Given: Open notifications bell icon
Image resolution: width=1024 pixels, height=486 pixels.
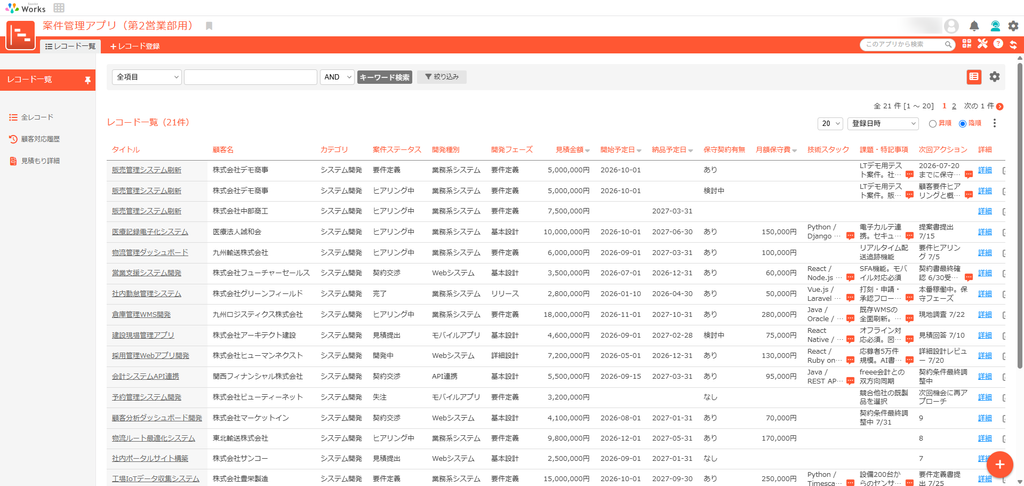Looking at the screenshot, I should click(974, 26).
